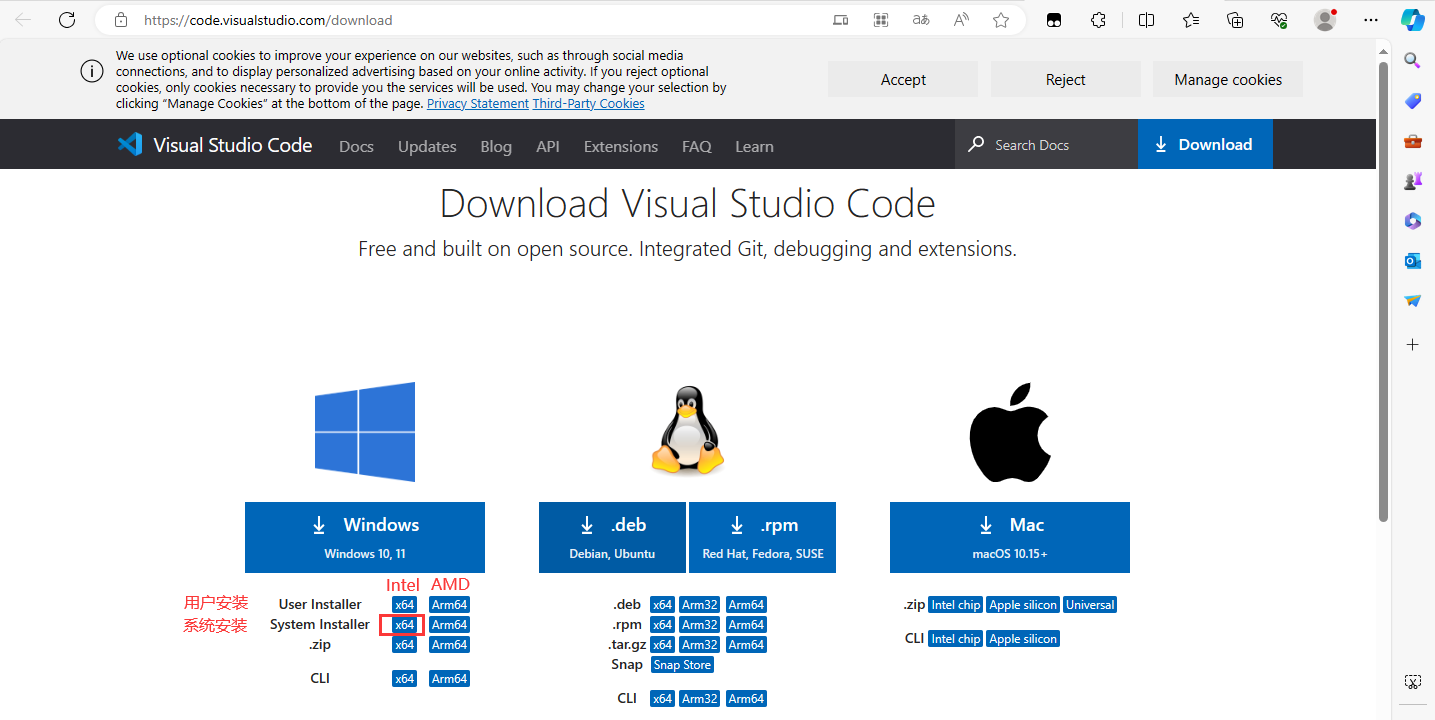Download Windows User Installer x64
The width and height of the screenshot is (1435, 720).
point(404,605)
